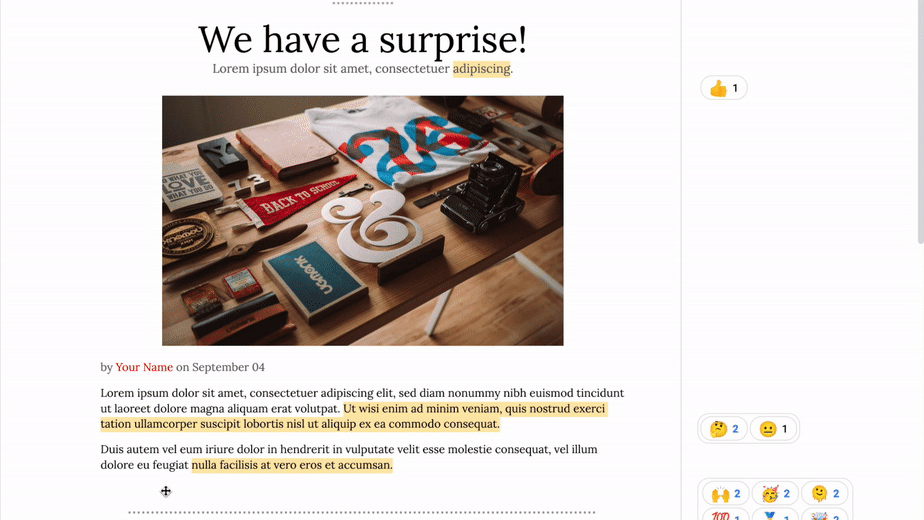Click the September 04 date text
924x520 pixels.
pos(228,367)
